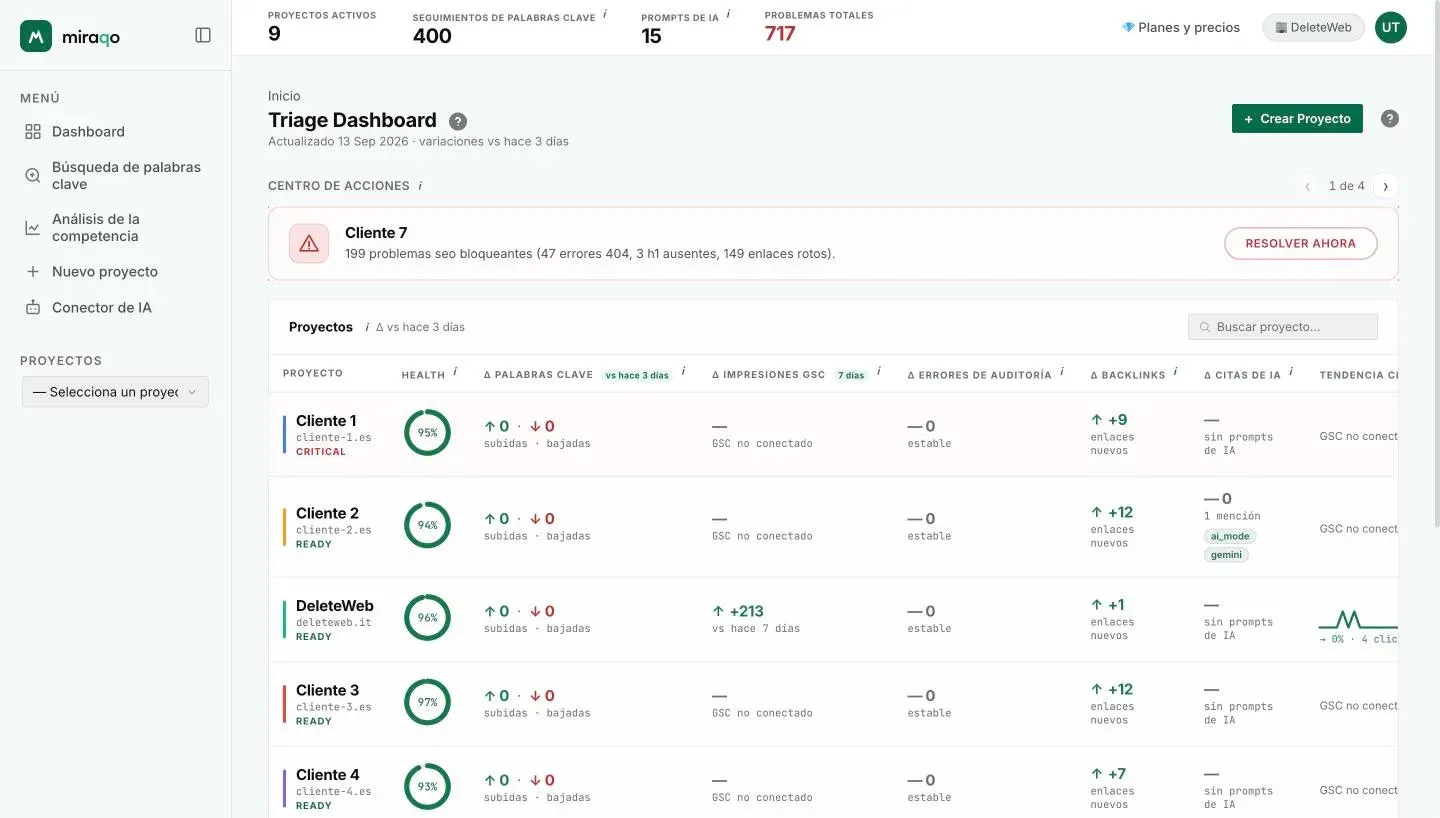
Task: Collapse the sidebar with the panel icon
Action: click(x=203, y=35)
